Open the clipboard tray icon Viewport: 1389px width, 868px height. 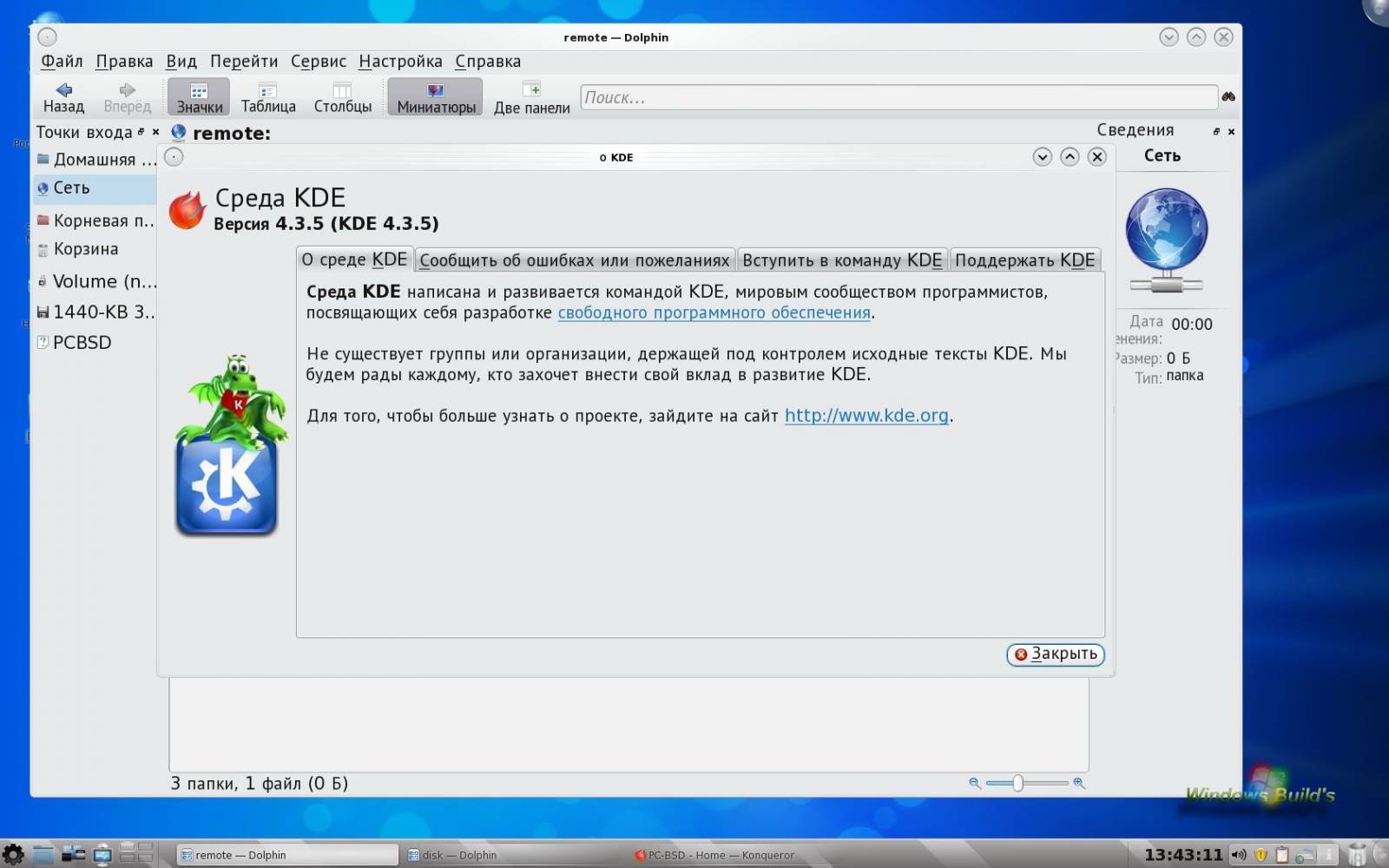click(x=1282, y=855)
